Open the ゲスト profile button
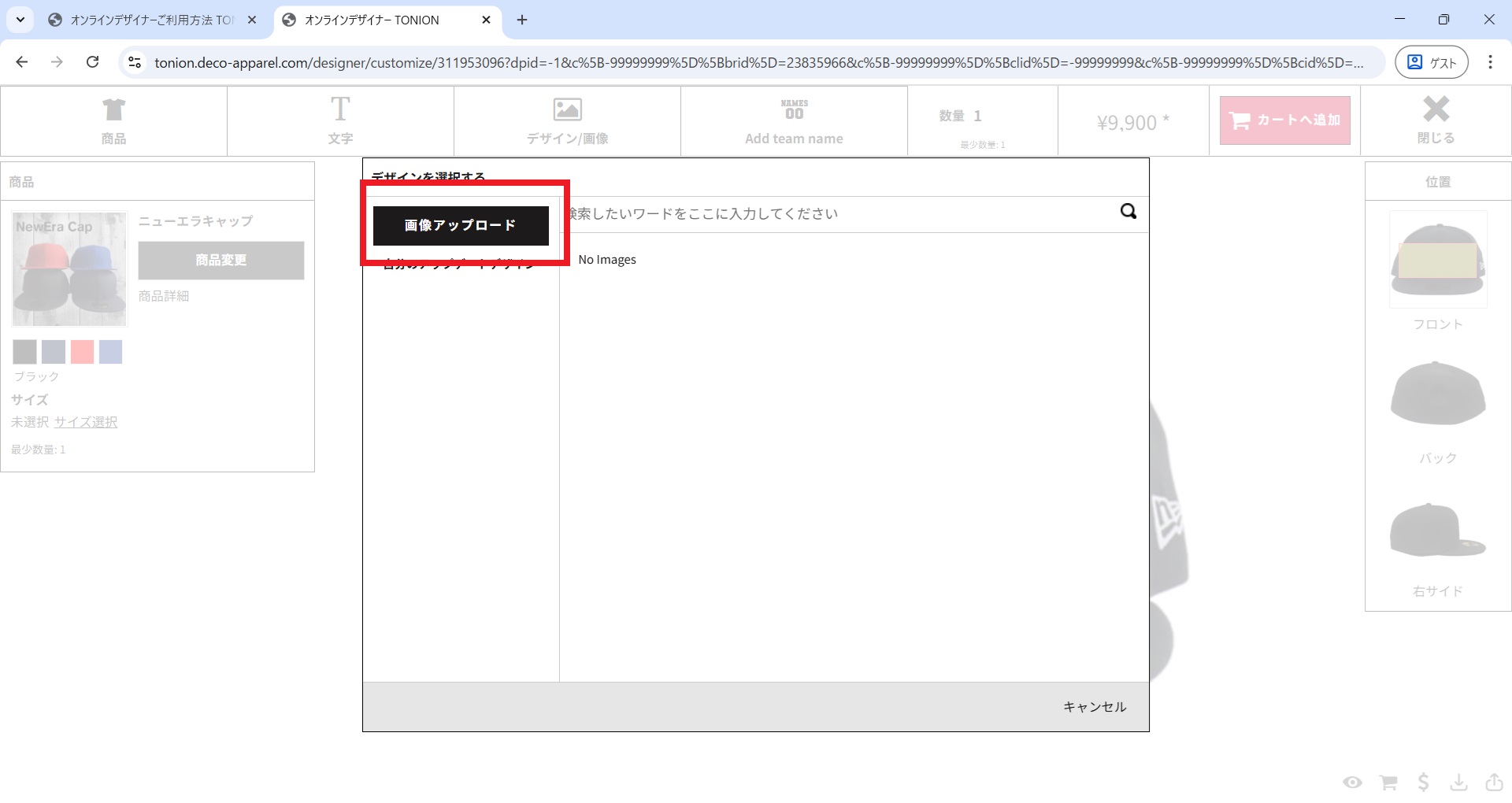1512x803 pixels. click(x=1432, y=63)
